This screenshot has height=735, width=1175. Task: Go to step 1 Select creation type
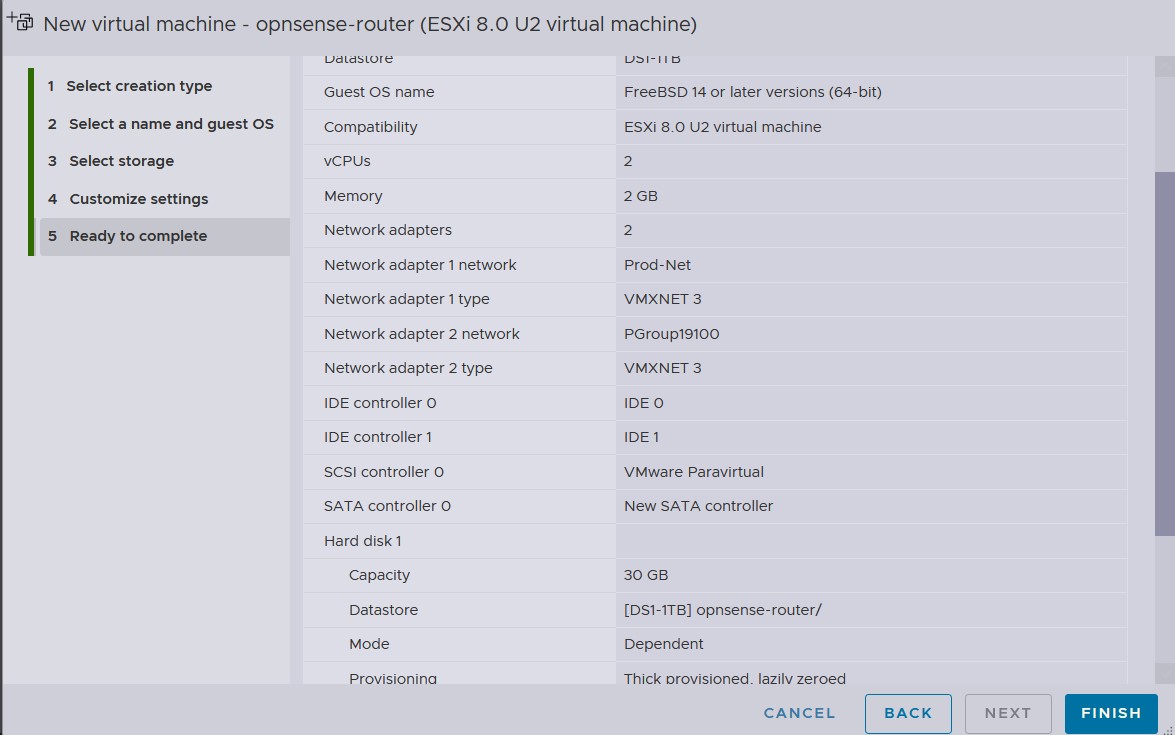139,86
